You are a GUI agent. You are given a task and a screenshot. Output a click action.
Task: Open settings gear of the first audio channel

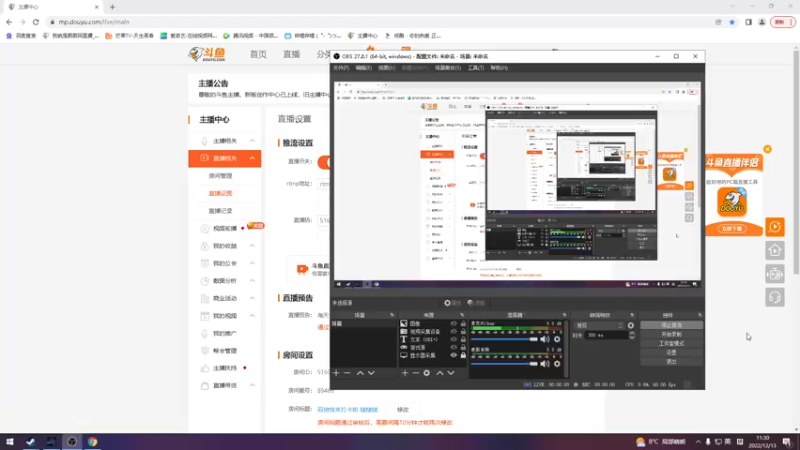pyautogui.click(x=557, y=339)
